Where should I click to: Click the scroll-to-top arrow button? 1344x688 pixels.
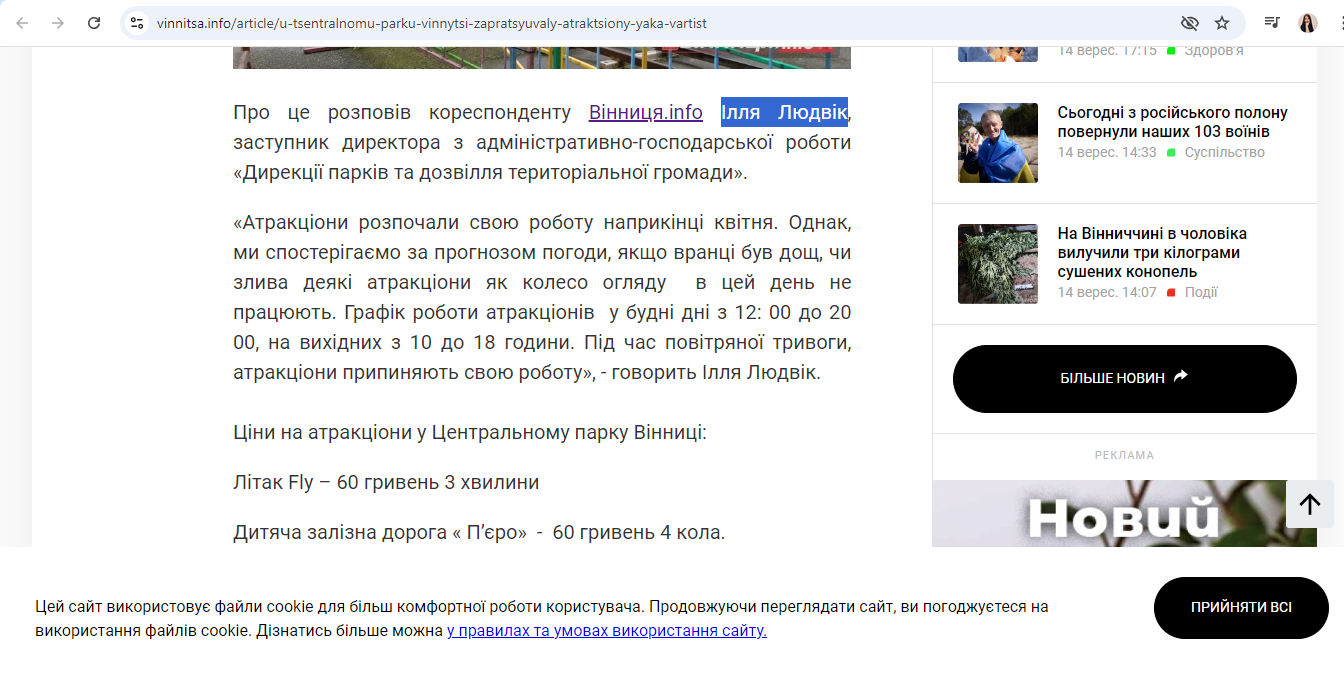point(1309,504)
